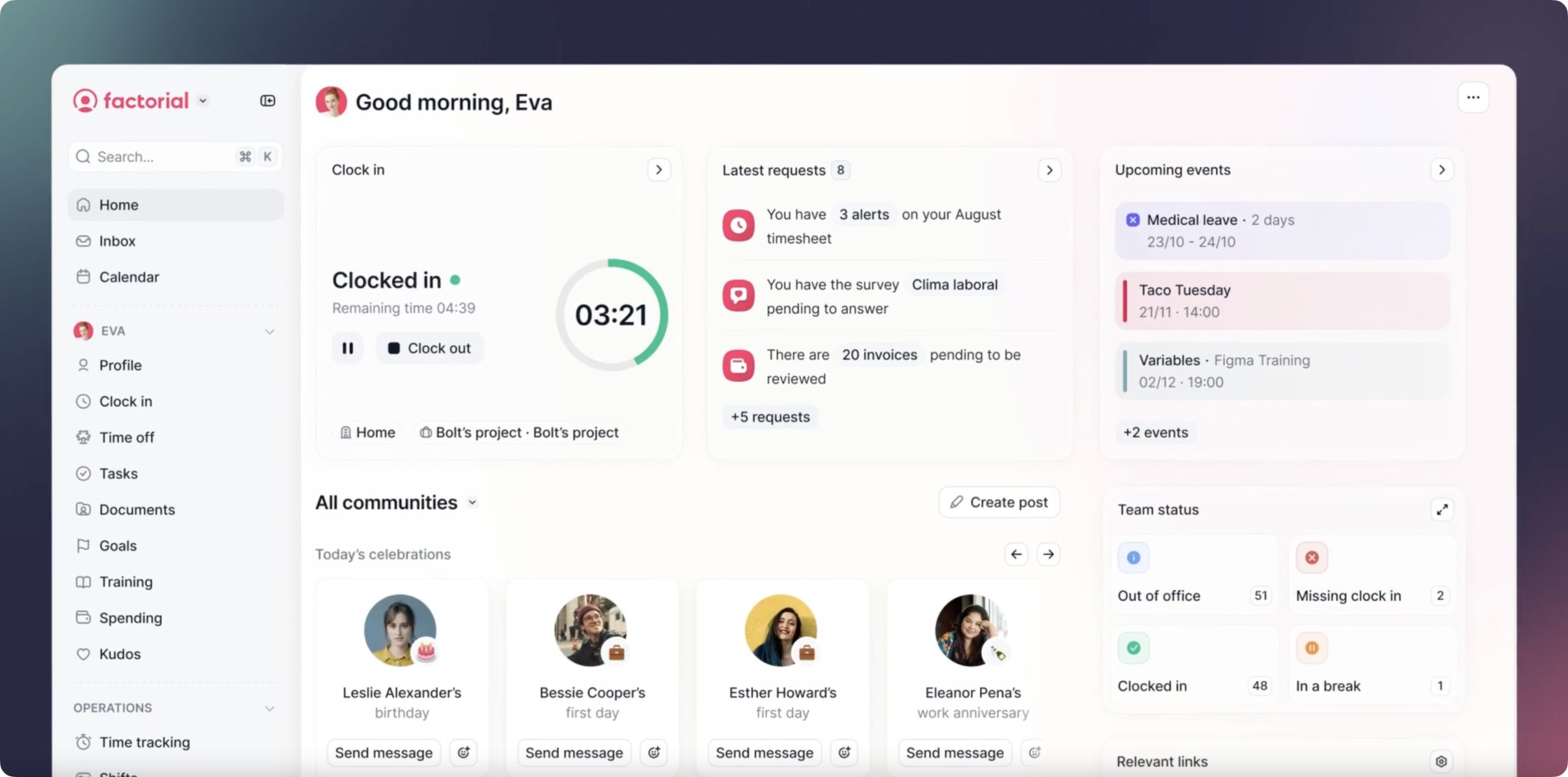Open the three-dots options menu
The width and height of the screenshot is (1568, 777).
1472,97
